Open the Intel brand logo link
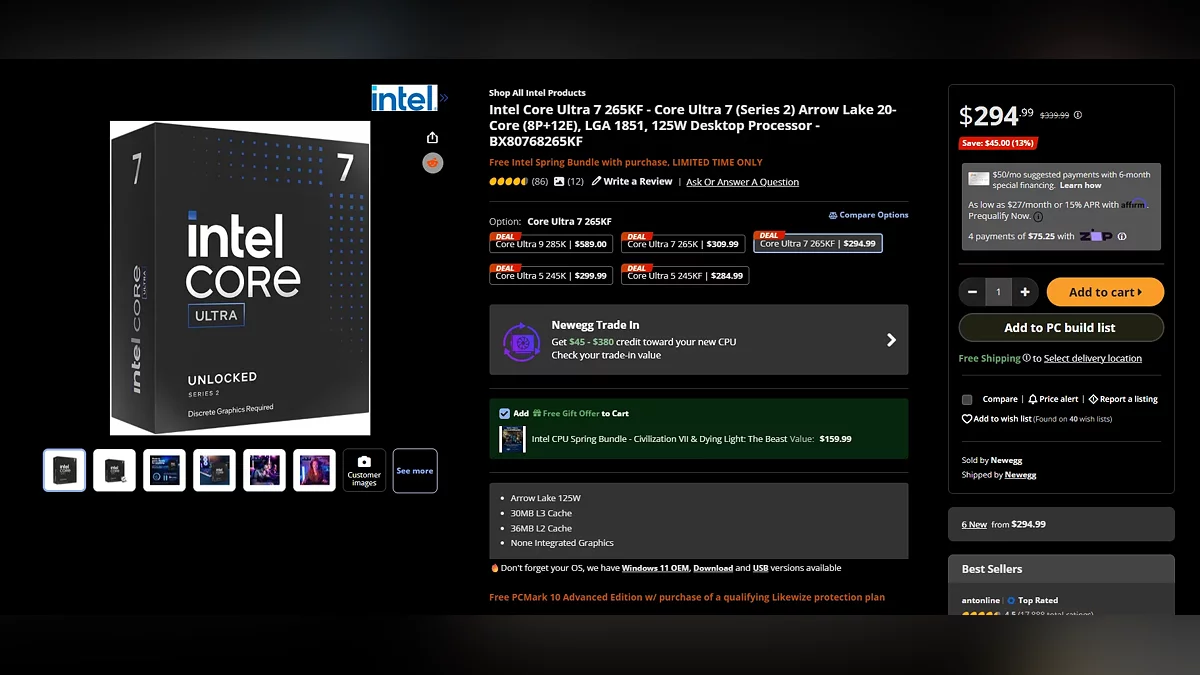1200x675 pixels. click(404, 97)
